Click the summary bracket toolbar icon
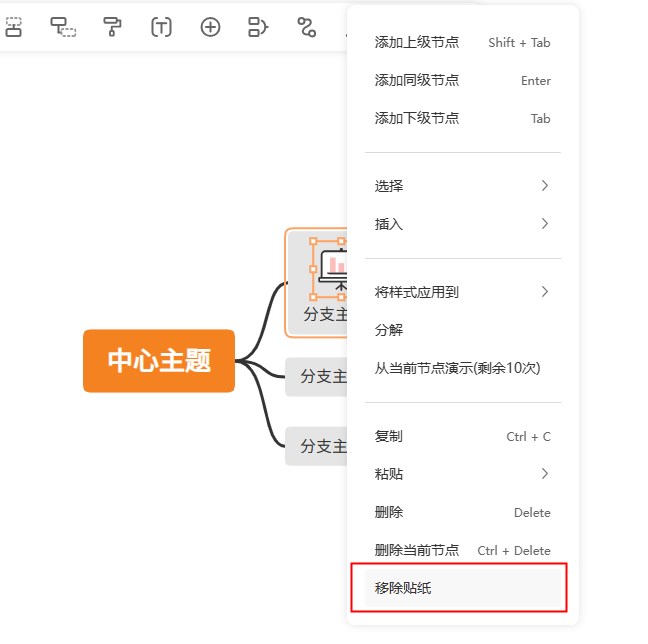The width and height of the screenshot is (648, 644). tap(258, 27)
